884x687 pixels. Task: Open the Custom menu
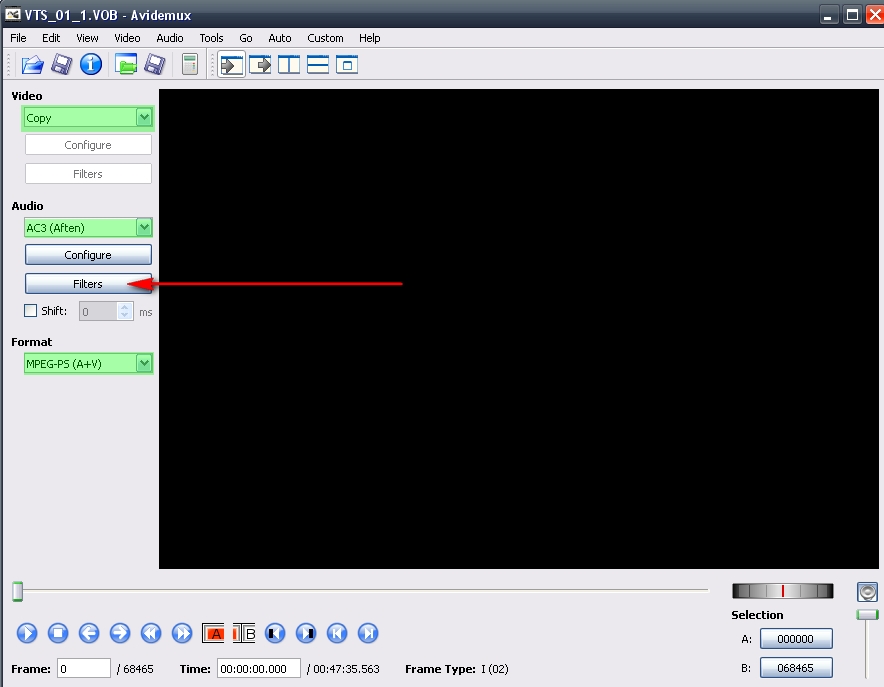point(325,38)
